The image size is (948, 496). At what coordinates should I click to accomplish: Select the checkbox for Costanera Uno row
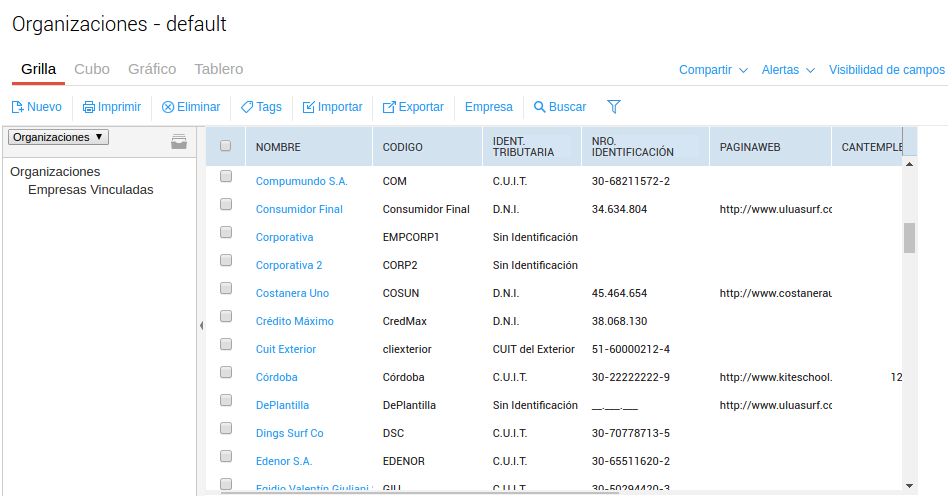point(226,288)
